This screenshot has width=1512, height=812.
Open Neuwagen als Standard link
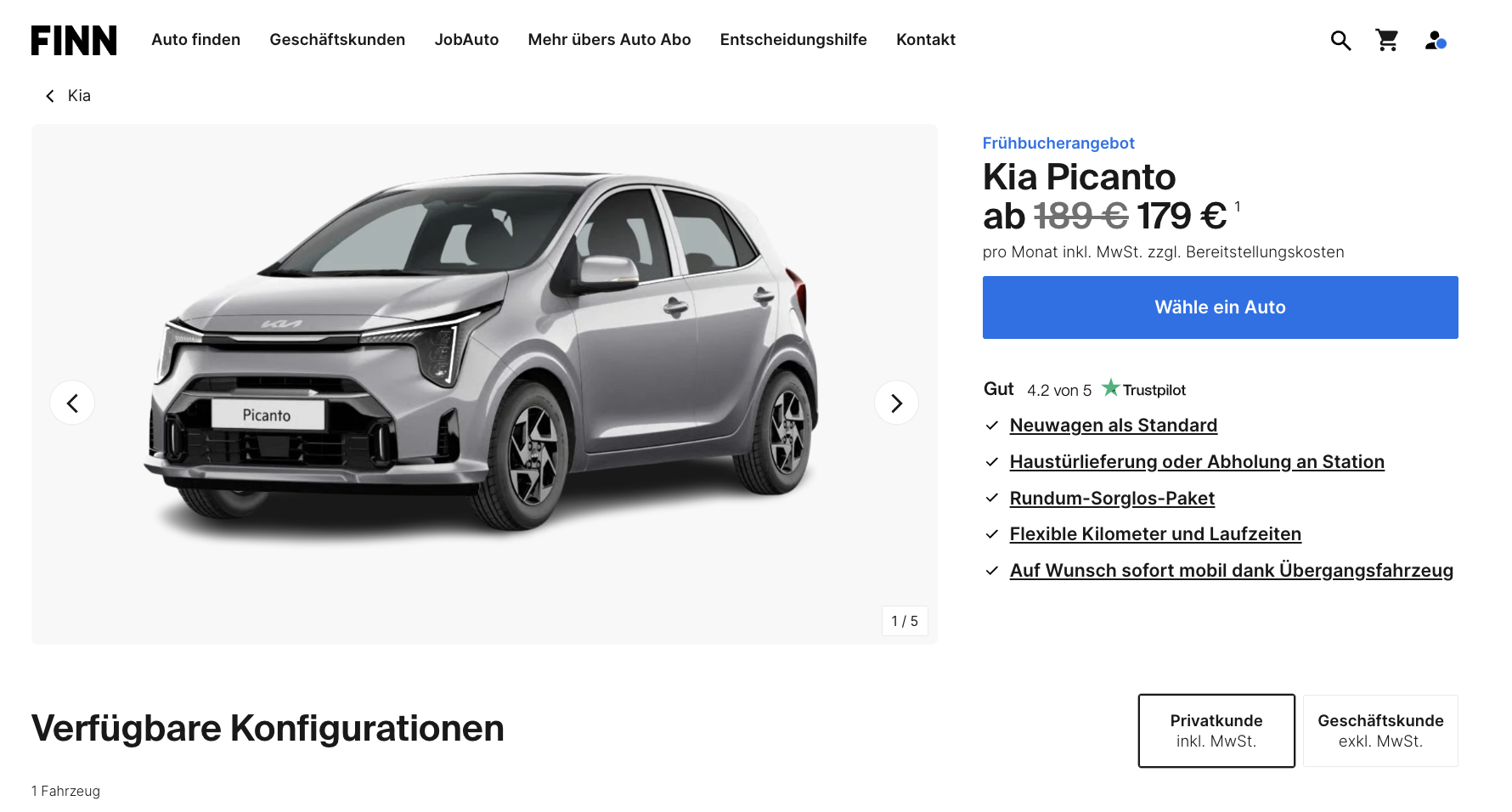(x=1113, y=426)
